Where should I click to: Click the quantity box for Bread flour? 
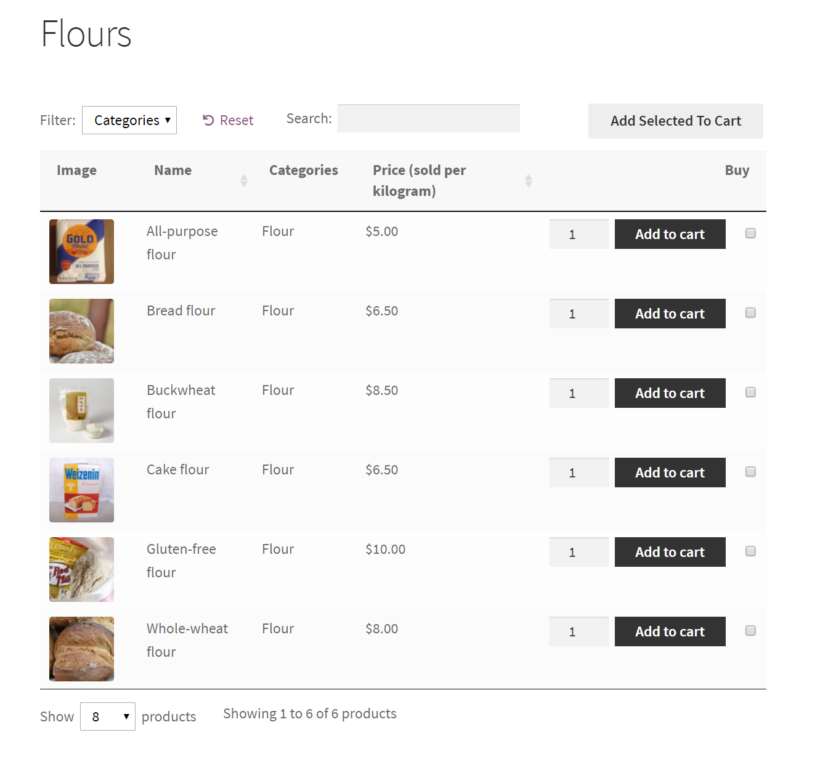point(578,313)
